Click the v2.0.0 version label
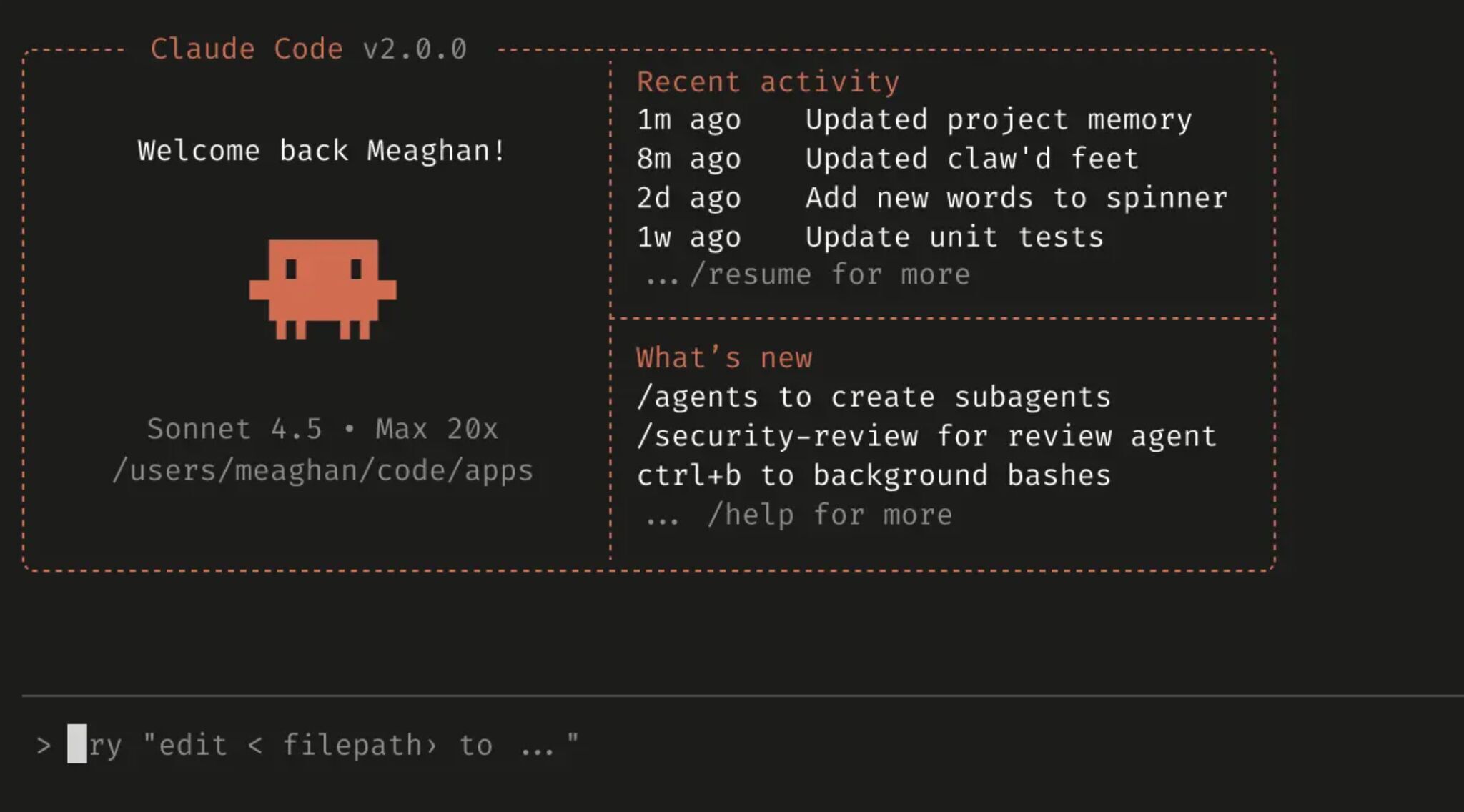 pyautogui.click(x=415, y=49)
